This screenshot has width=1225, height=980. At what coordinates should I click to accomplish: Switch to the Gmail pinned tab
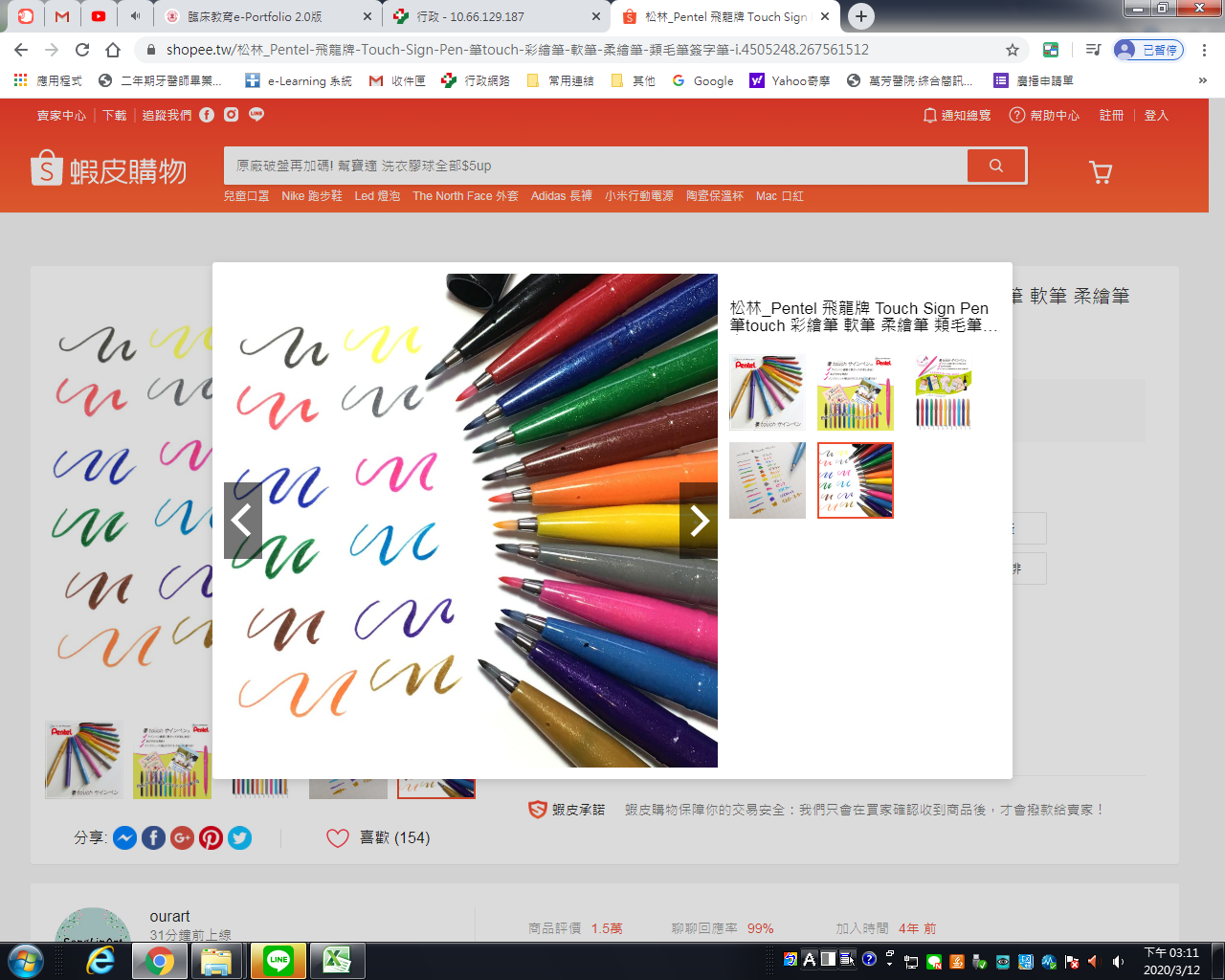click(62, 16)
